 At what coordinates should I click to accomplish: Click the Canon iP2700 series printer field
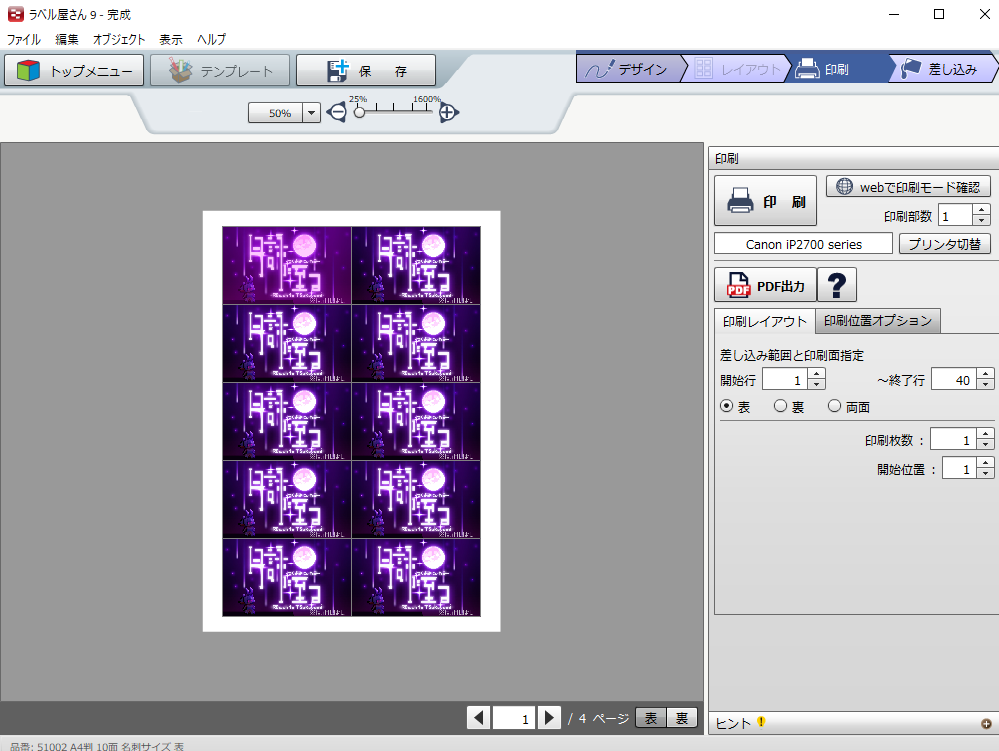click(803, 244)
